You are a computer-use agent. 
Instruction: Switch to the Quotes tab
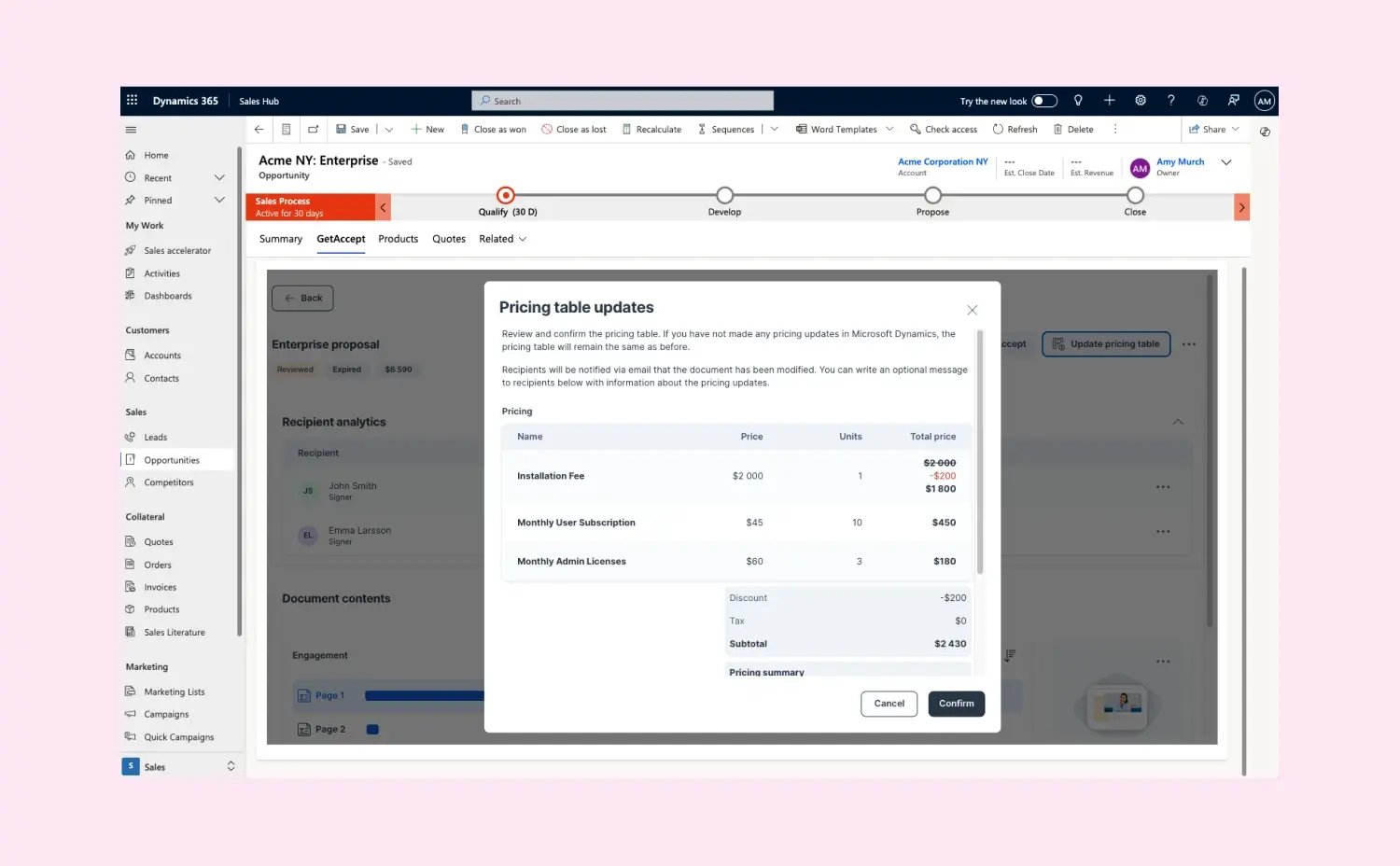click(449, 239)
